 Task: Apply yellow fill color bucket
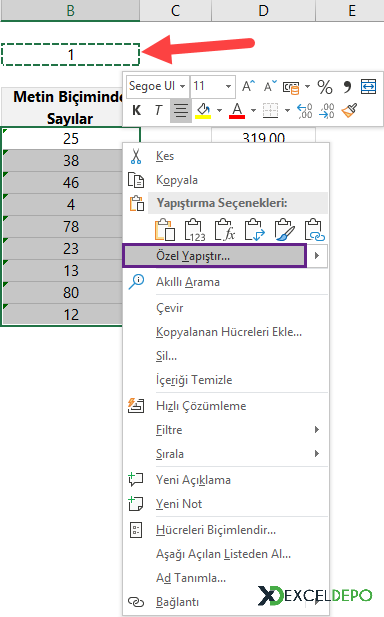click(203, 111)
